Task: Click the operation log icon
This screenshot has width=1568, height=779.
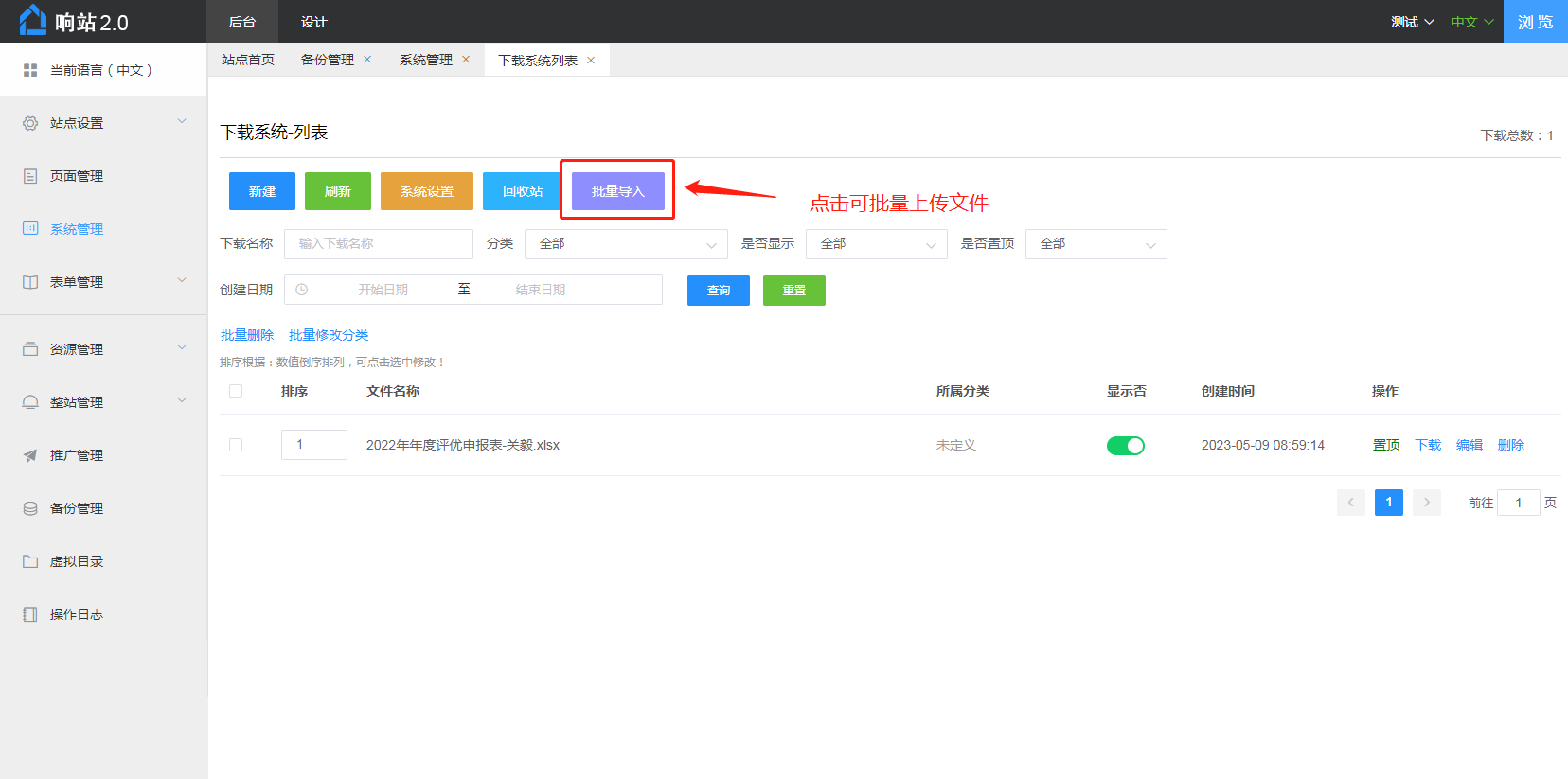Action: [x=30, y=614]
